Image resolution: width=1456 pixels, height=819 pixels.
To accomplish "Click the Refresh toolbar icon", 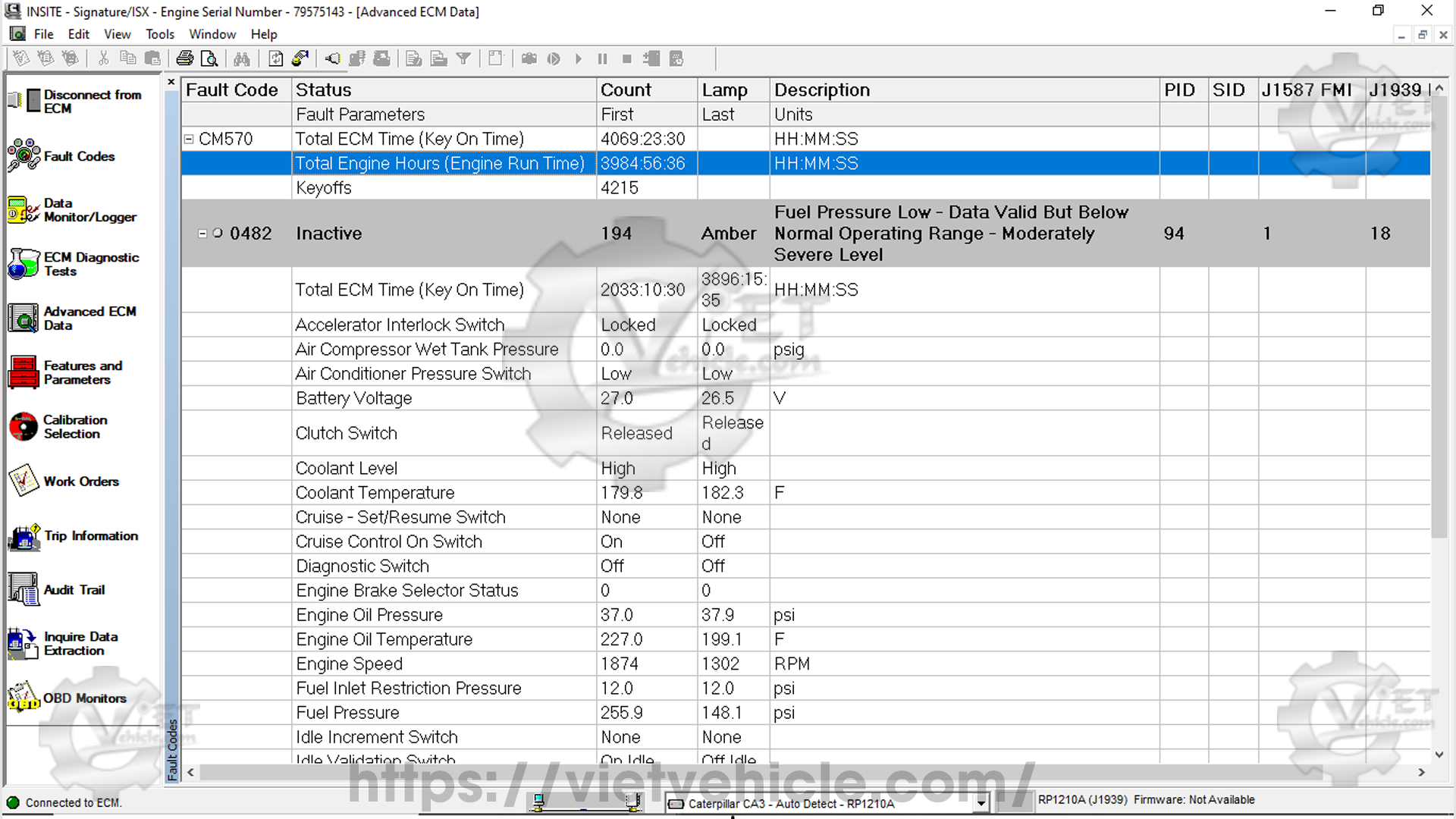I will point(276,58).
